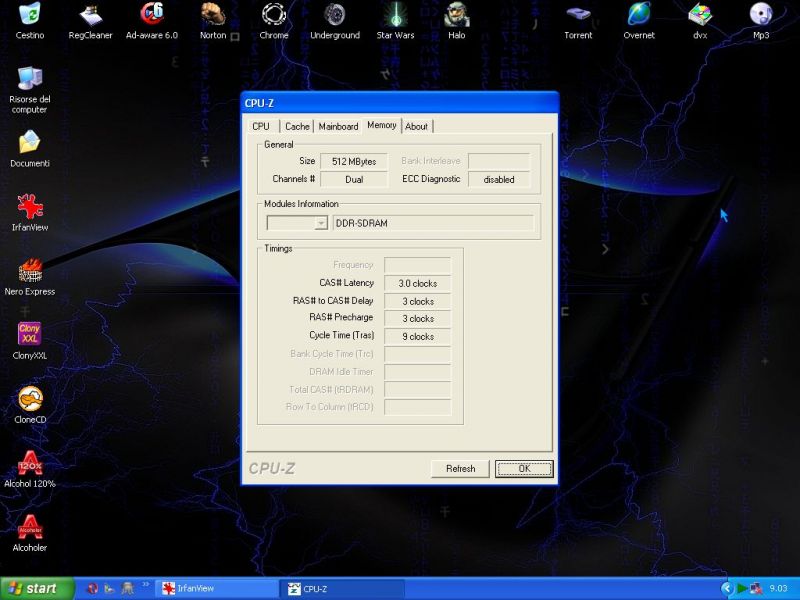Click the CPU-Z taskbar button
The height and width of the screenshot is (600, 800).
pos(342,589)
